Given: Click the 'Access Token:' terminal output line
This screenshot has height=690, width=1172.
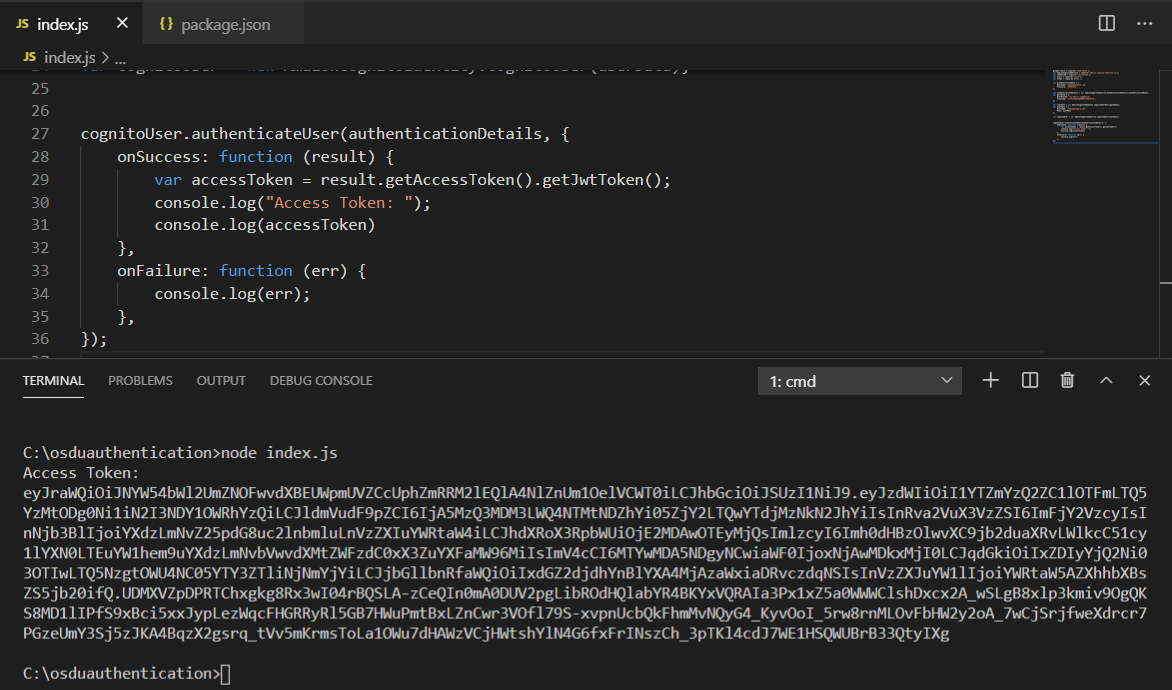Looking at the screenshot, I should (81, 473).
